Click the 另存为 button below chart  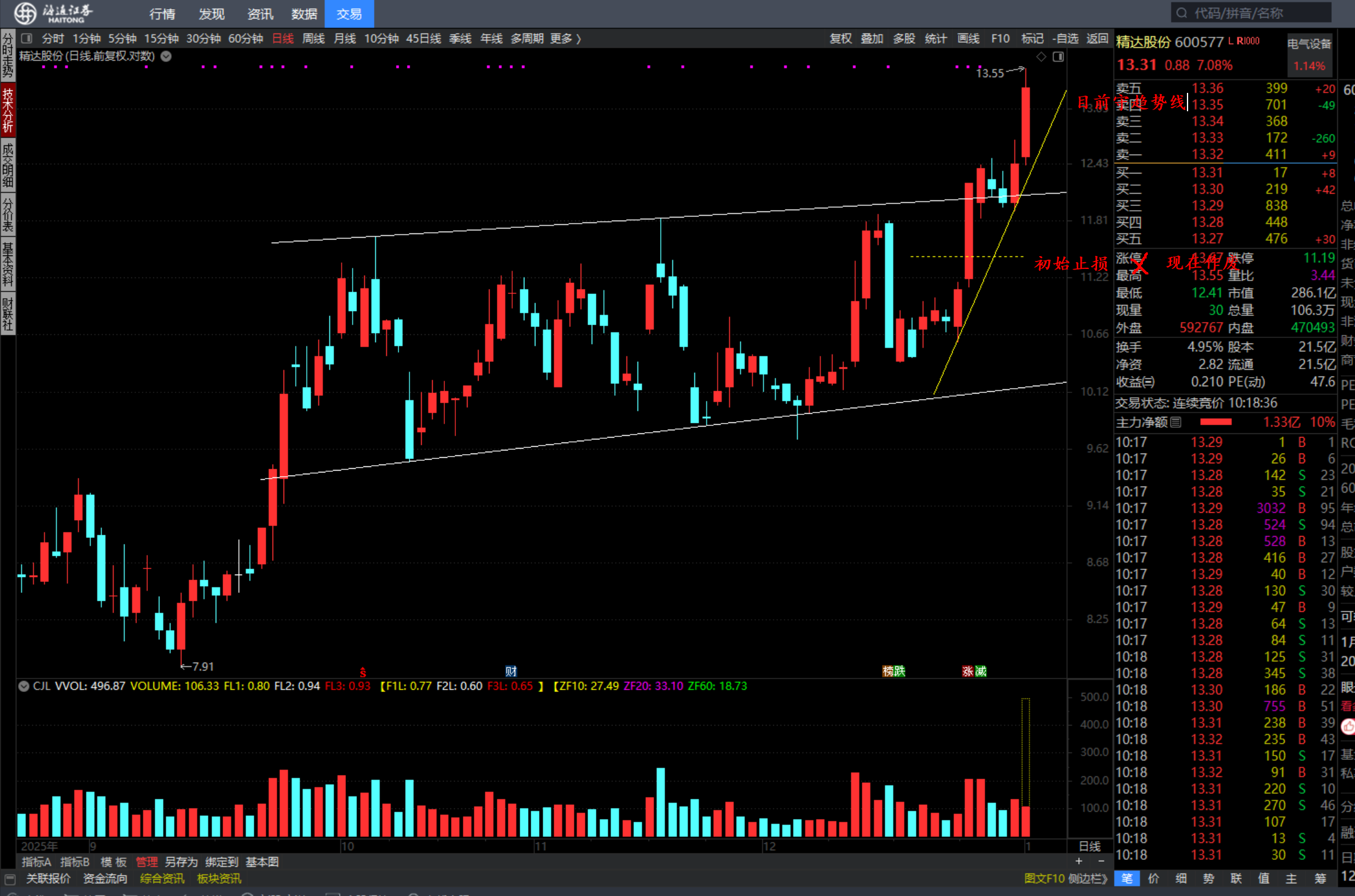coord(182,862)
